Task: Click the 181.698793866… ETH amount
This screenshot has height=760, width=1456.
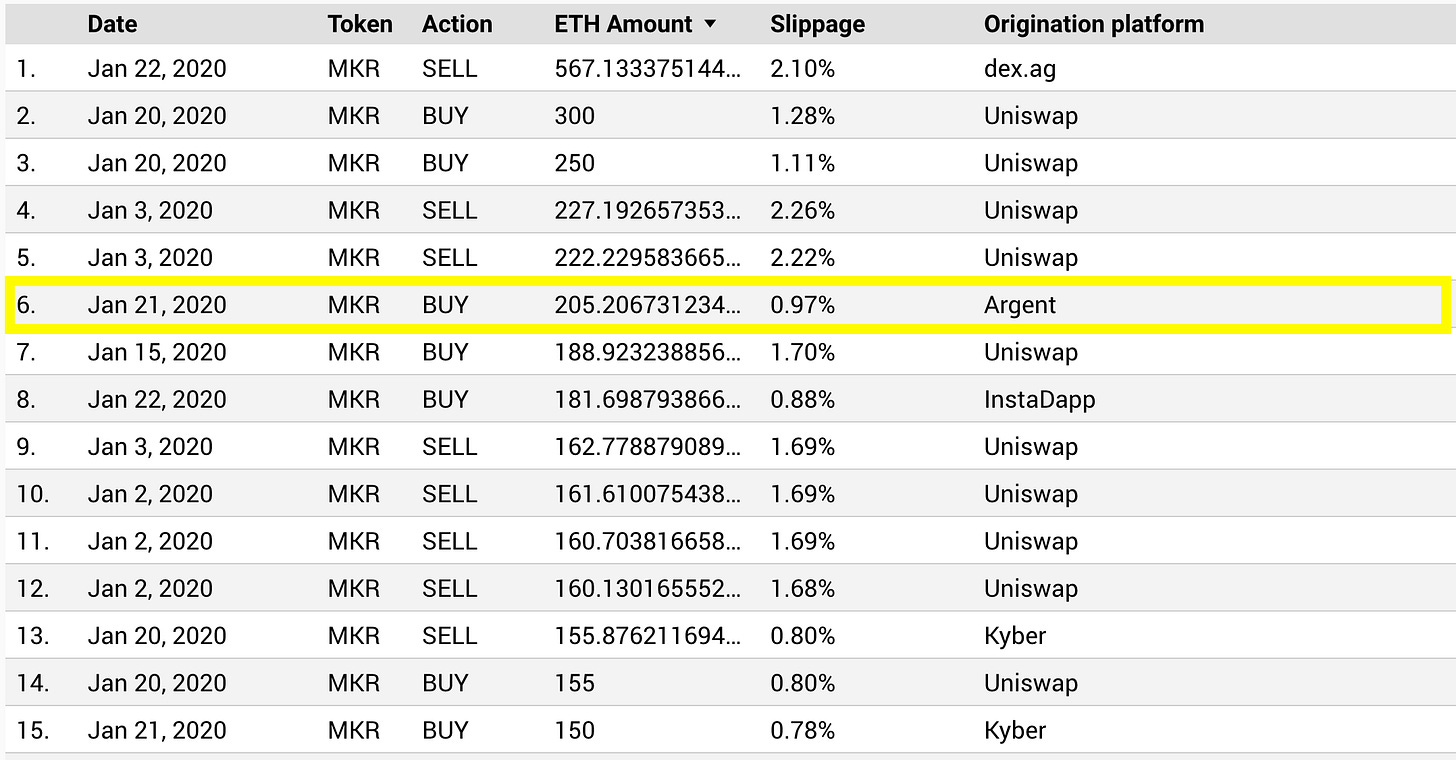Action: [648, 399]
